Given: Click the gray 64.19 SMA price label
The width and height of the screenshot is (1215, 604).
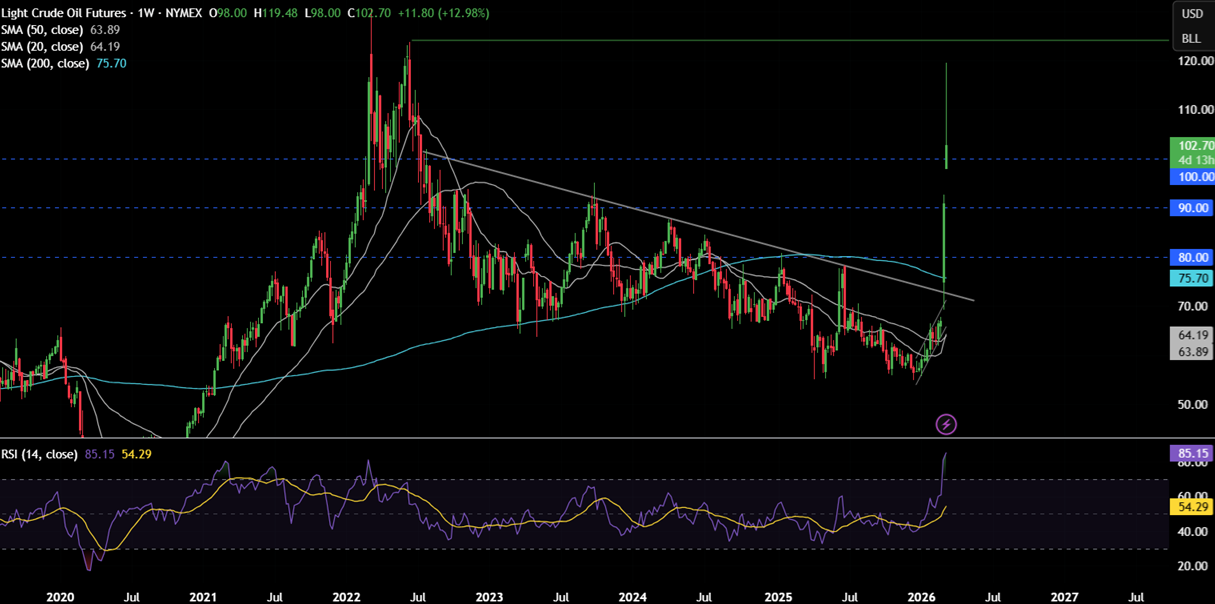Looking at the screenshot, I should click(1191, 336).
